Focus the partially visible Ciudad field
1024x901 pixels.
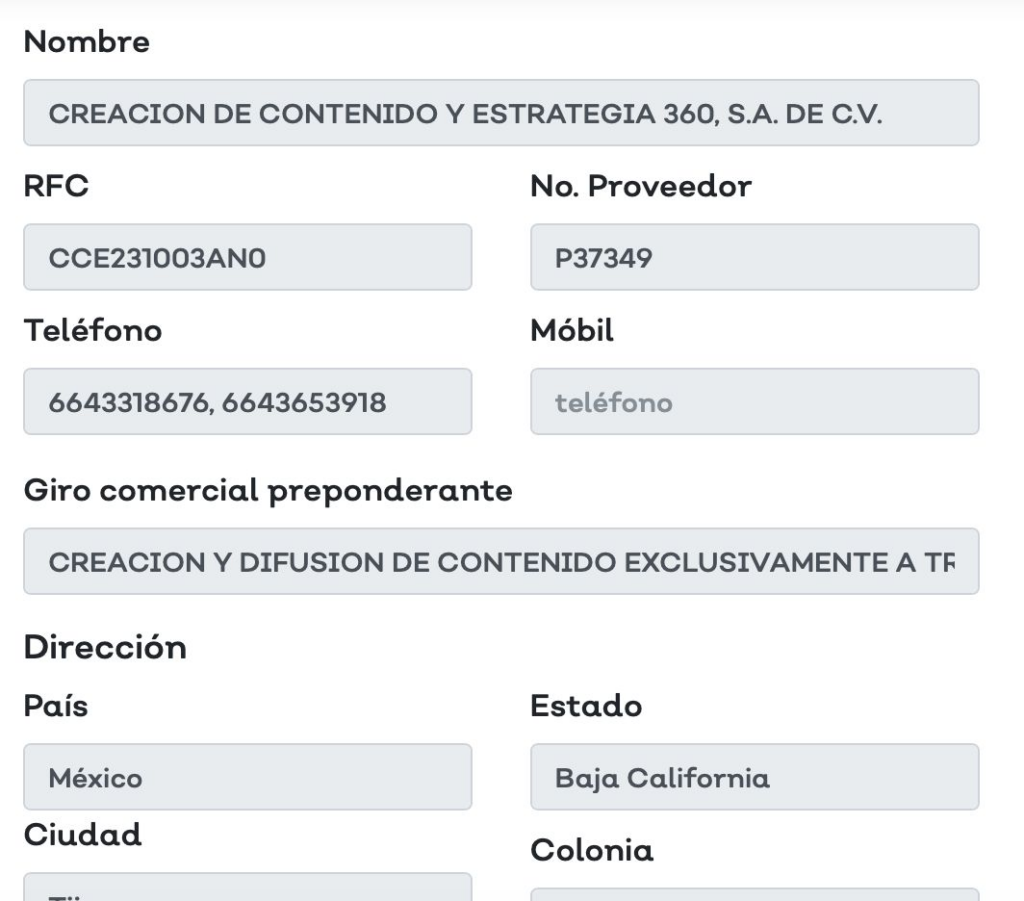(247, 887)
